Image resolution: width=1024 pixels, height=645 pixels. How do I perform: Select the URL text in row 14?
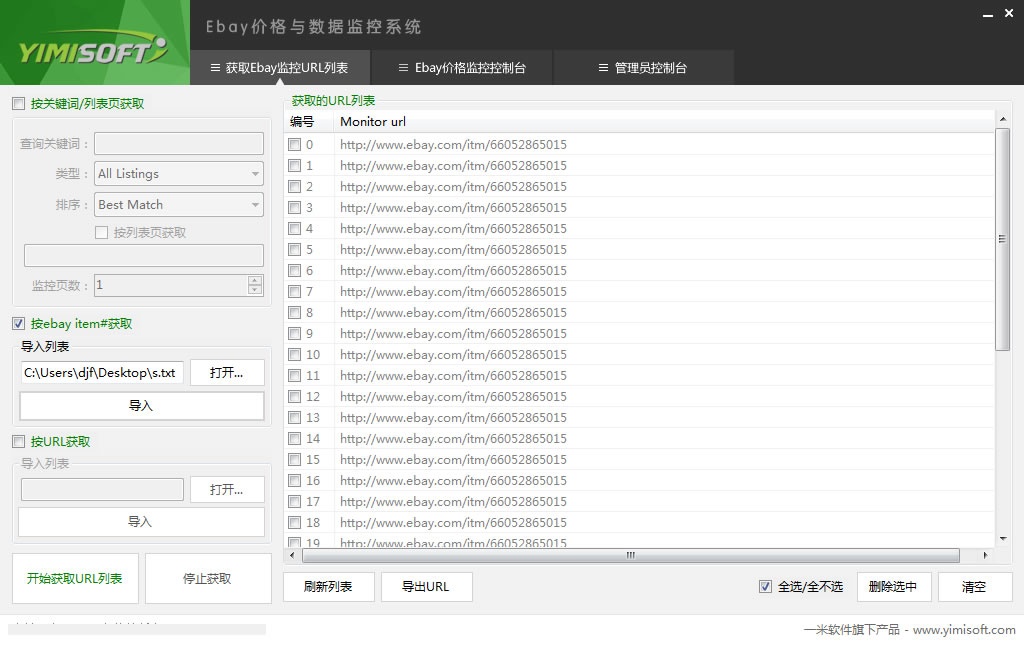[453, 439]
